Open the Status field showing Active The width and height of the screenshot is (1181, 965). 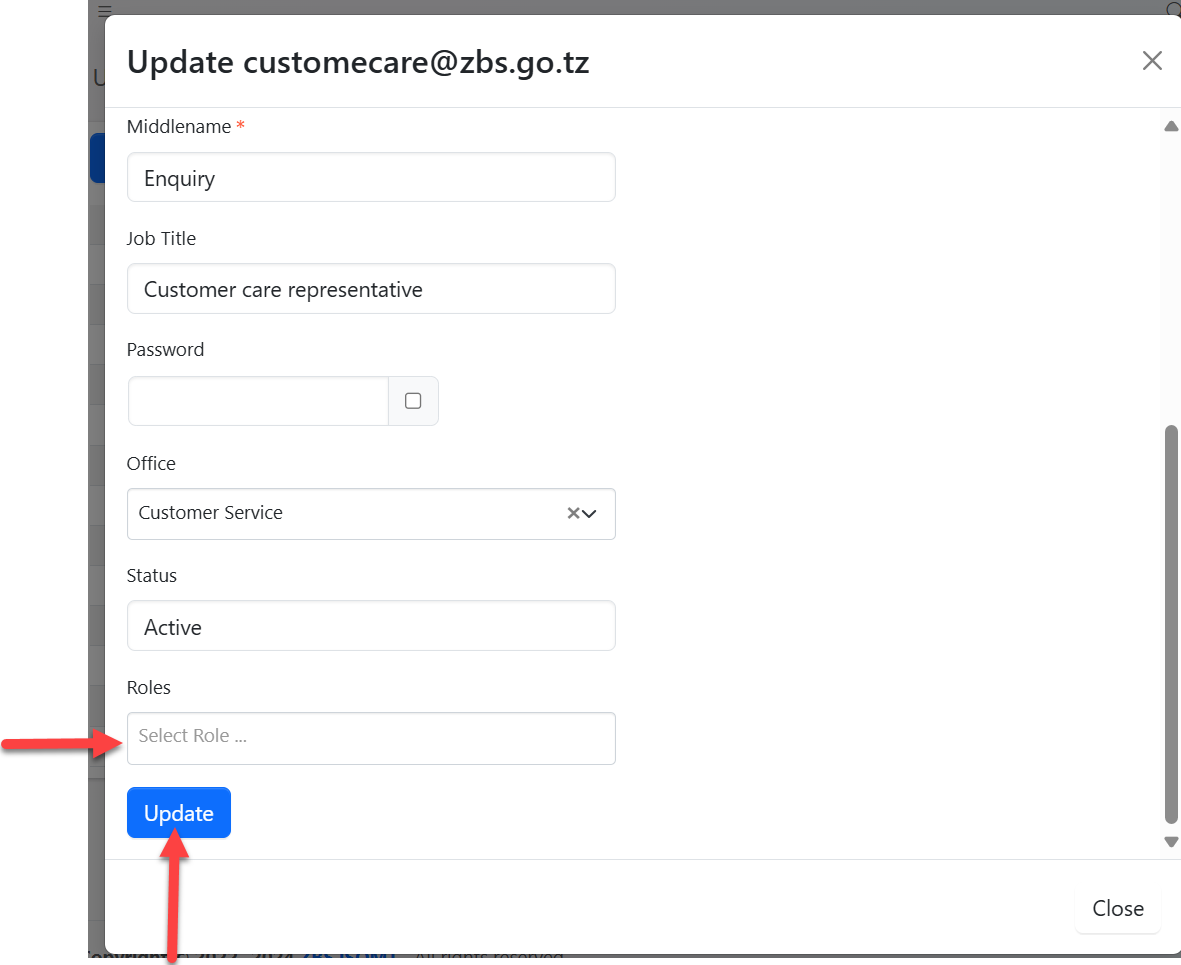(371, 626)
